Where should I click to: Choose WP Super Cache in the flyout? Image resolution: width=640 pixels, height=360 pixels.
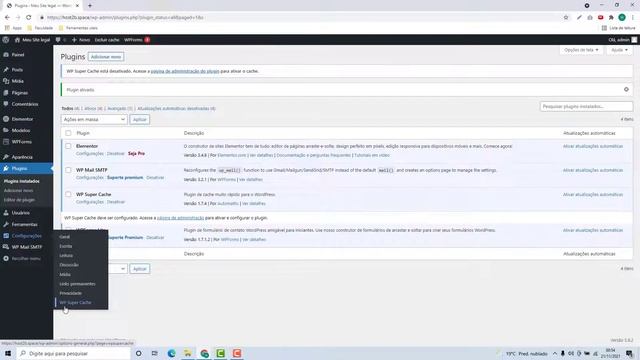pyautogui.click(x=76, y=302)
